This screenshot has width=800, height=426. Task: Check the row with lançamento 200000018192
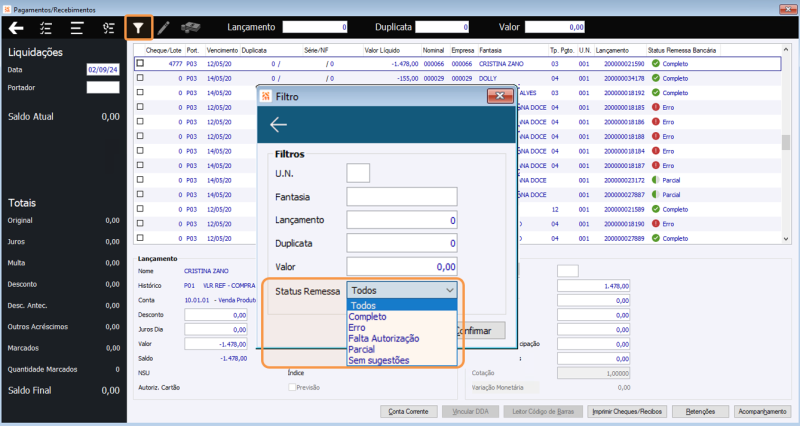click(x=140, y=92)
